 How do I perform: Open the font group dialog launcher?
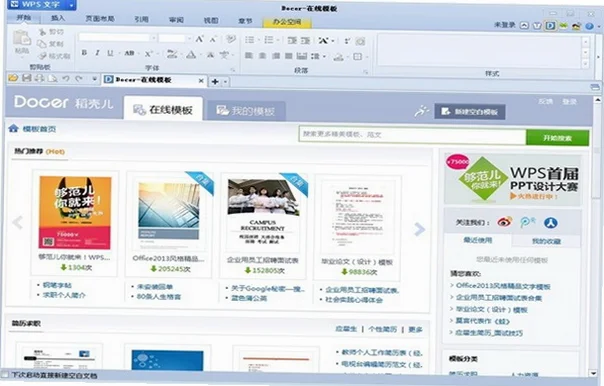[233, 70]
